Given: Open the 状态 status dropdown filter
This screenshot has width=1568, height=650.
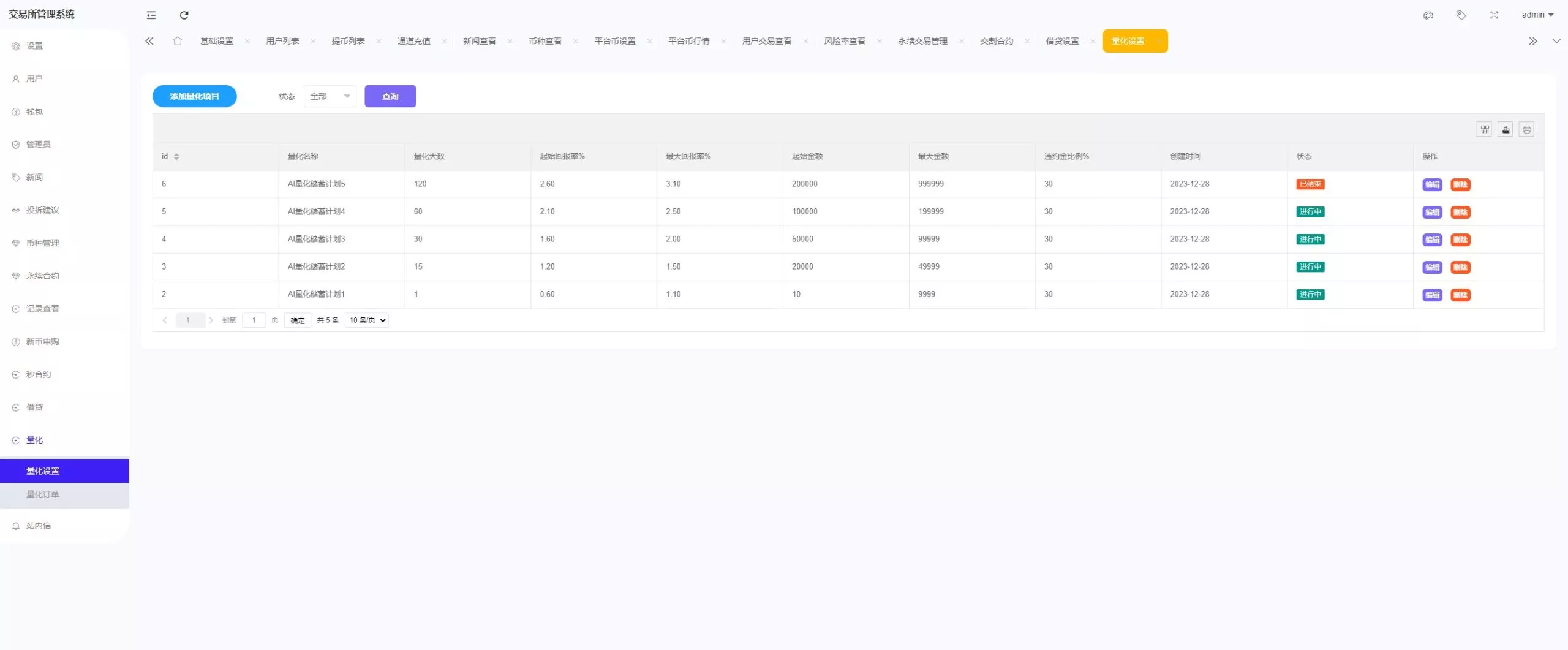Looking at the screenshot, I should (330, 96).
